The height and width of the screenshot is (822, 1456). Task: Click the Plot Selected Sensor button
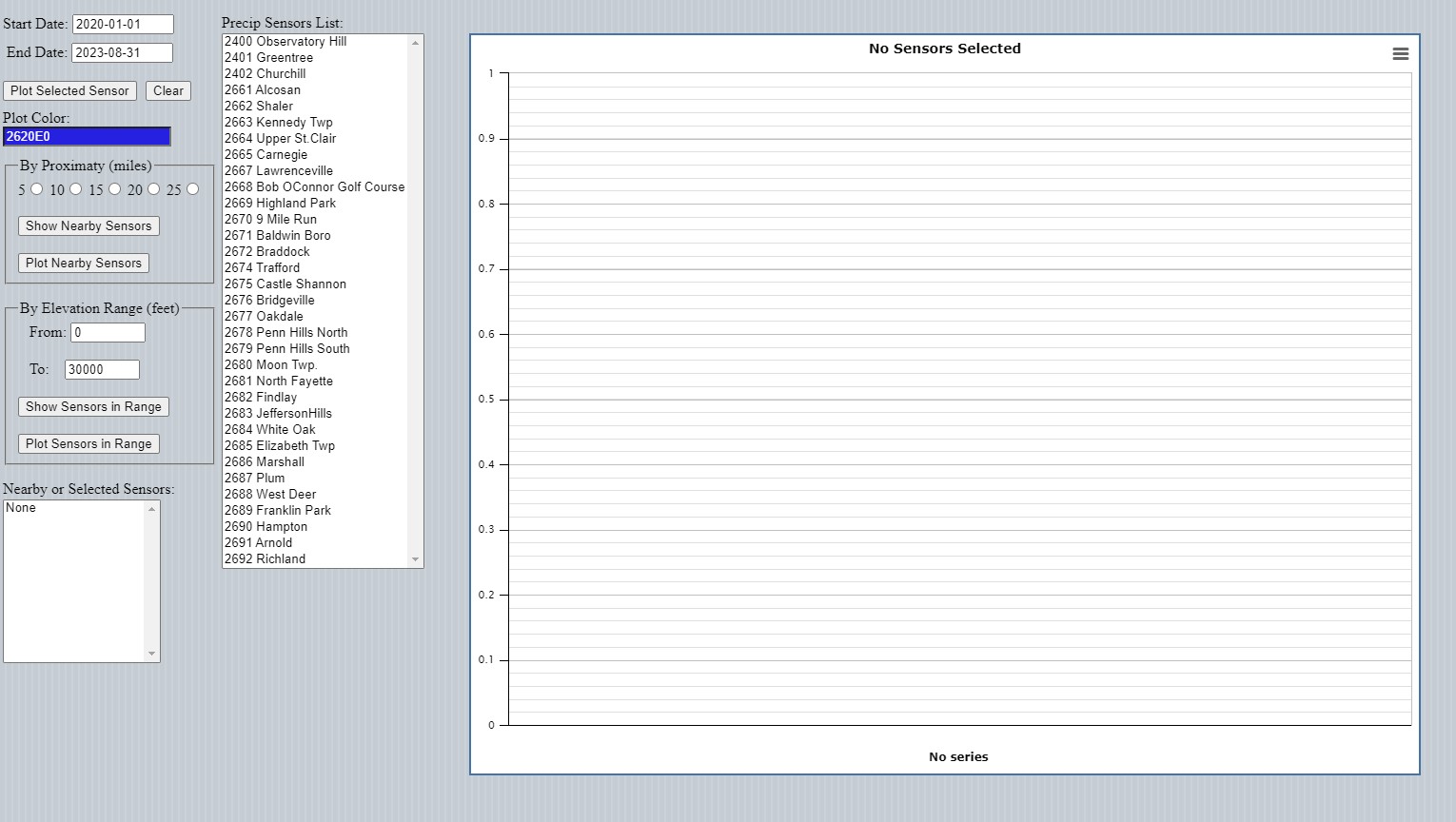click(x=69, y=91)
